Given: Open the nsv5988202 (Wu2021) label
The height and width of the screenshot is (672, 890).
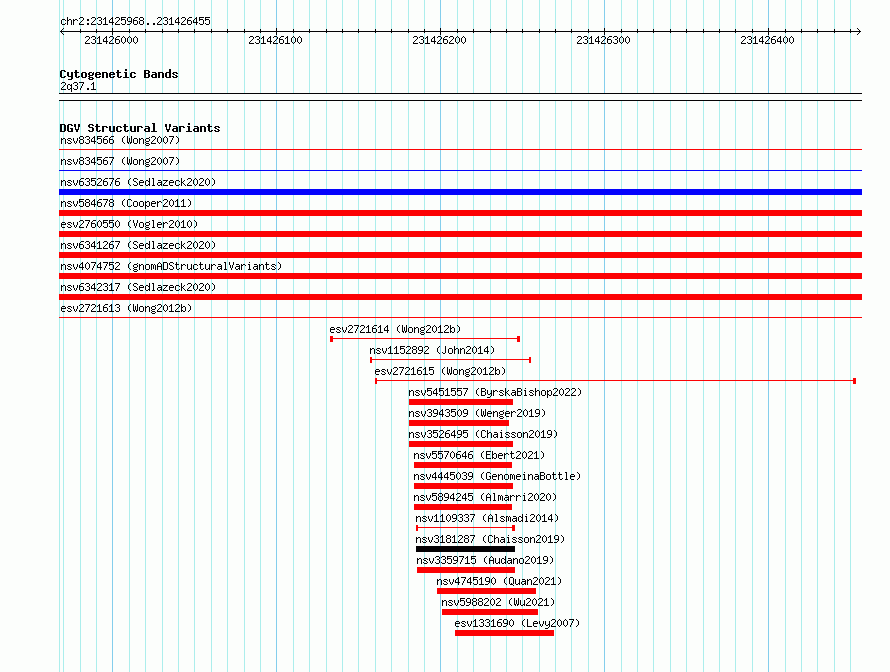Looking at the screenshot, I should click(x=498, y=602).
